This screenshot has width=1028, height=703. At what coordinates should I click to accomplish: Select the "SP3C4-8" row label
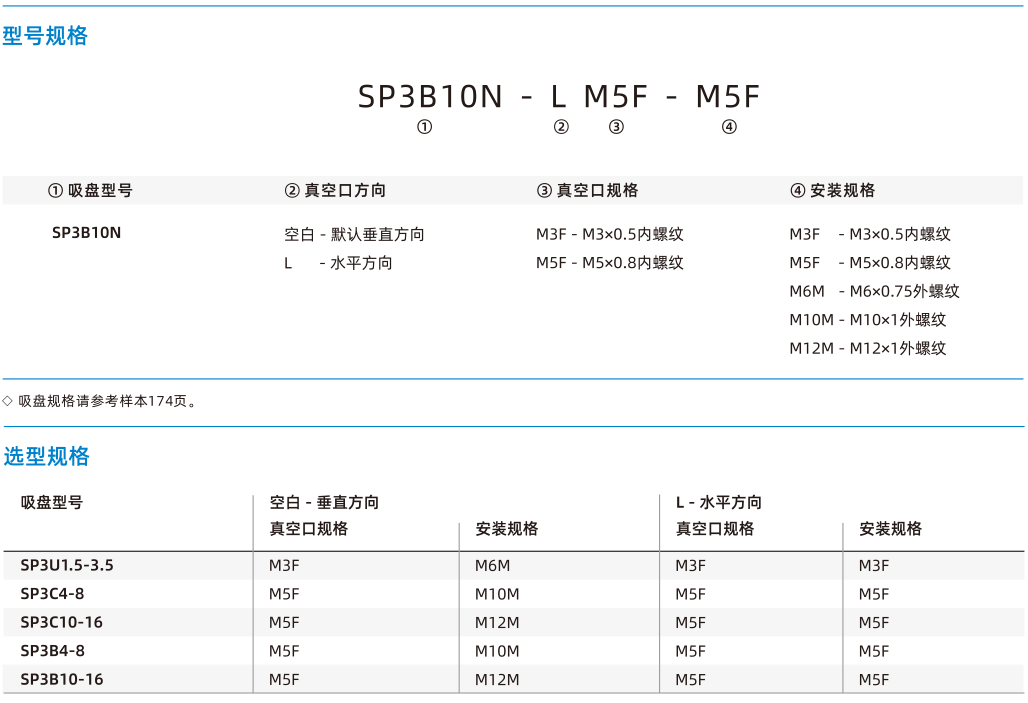(x=52, y=594)
